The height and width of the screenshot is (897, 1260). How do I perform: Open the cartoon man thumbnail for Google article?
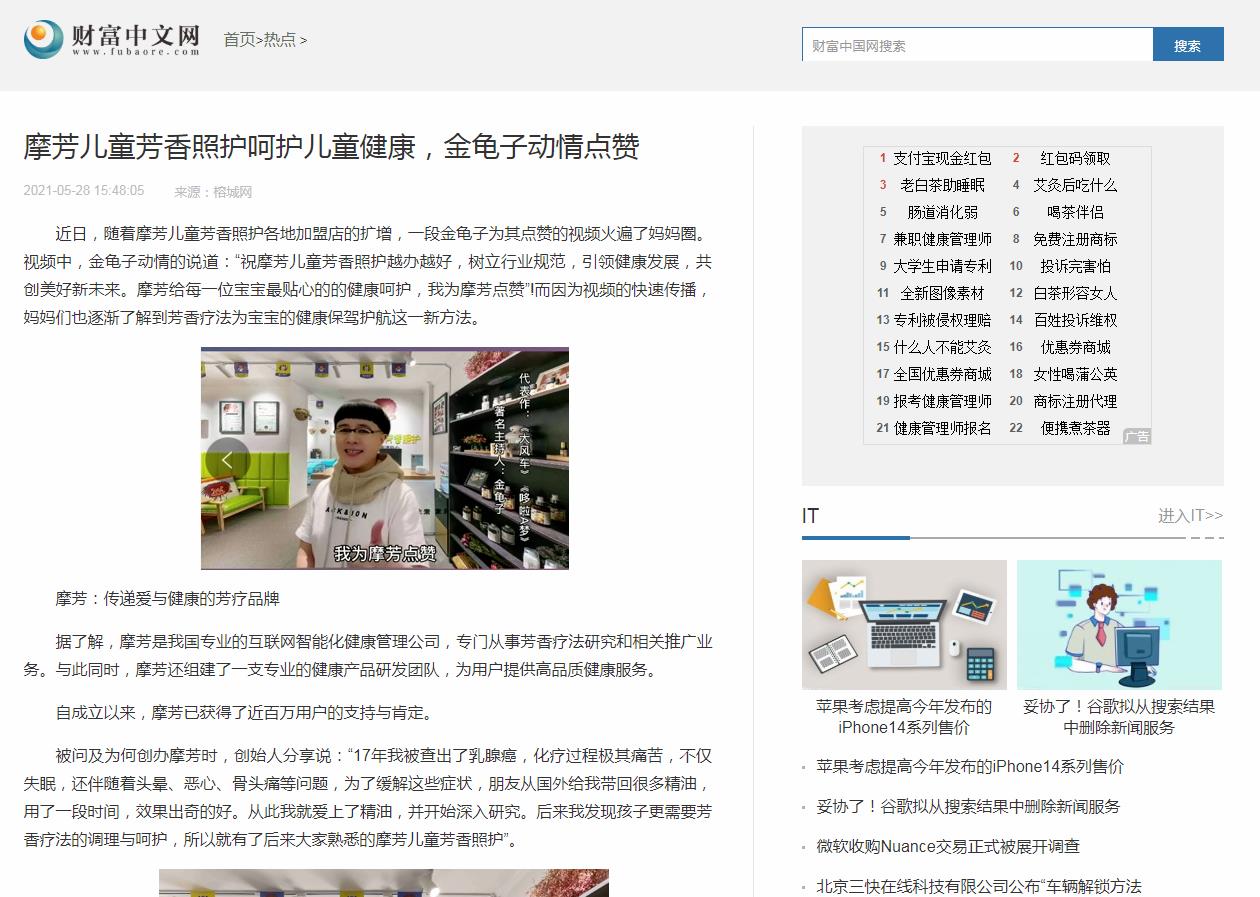[1119, 624]
